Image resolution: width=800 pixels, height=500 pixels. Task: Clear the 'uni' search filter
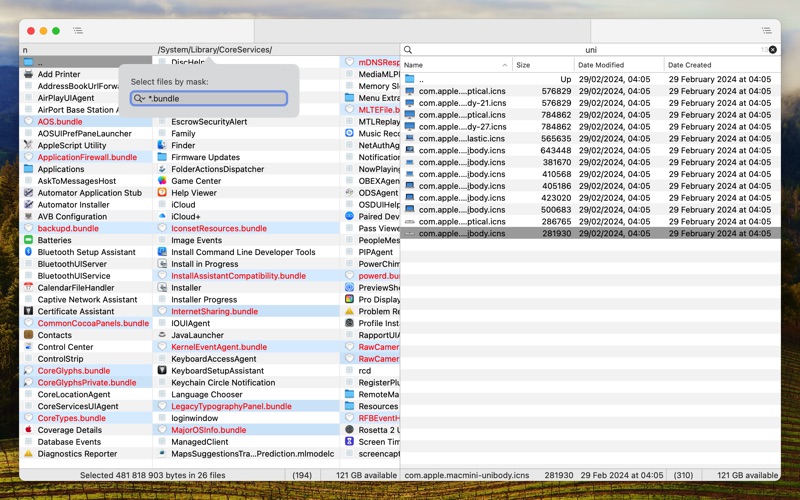772,49
